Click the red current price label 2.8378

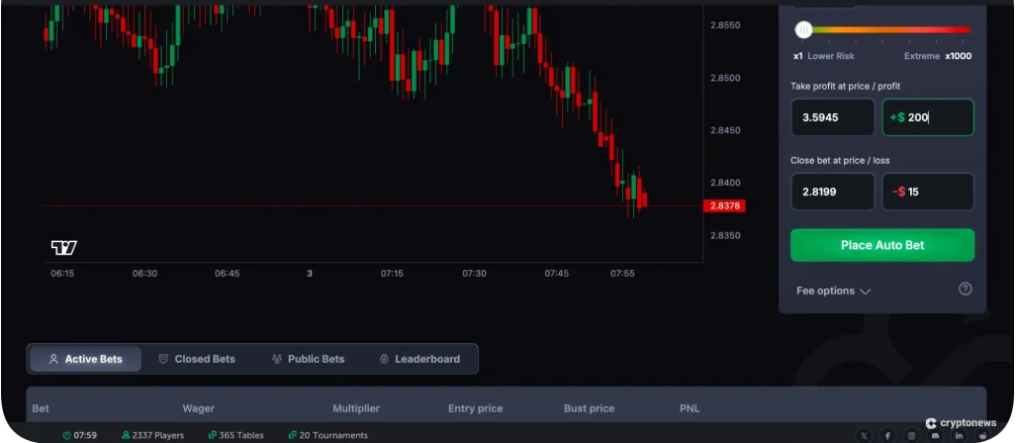pyautogui.click(x=724, y=206)
